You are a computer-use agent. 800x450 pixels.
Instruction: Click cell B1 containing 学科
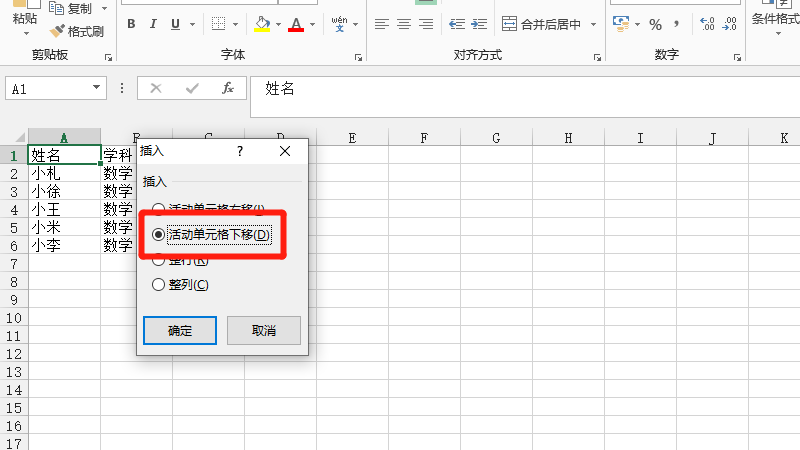point(119,155)
